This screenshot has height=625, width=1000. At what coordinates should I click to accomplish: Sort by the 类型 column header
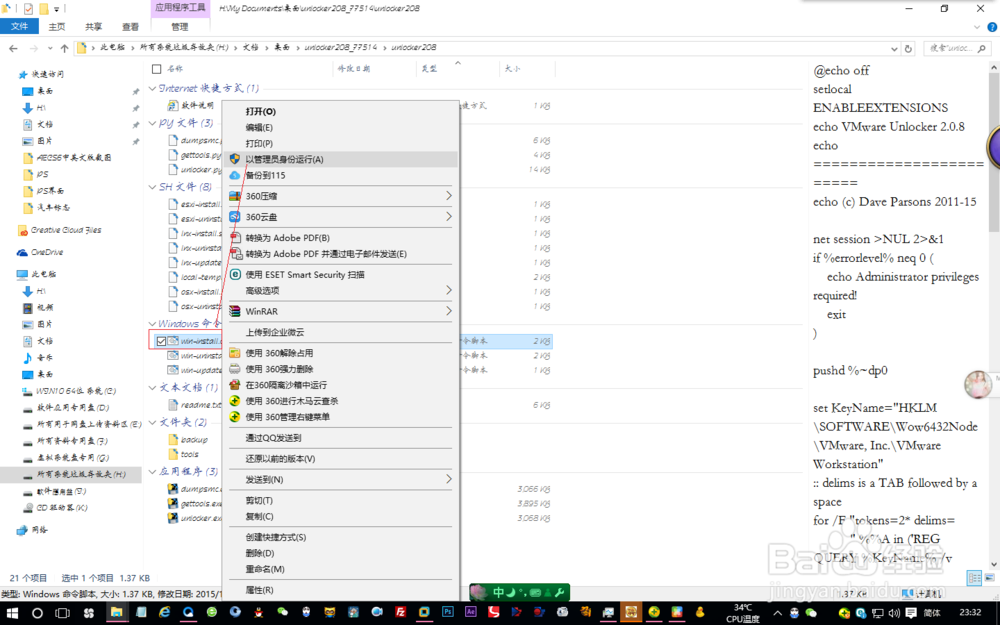(x=429, y=68)
